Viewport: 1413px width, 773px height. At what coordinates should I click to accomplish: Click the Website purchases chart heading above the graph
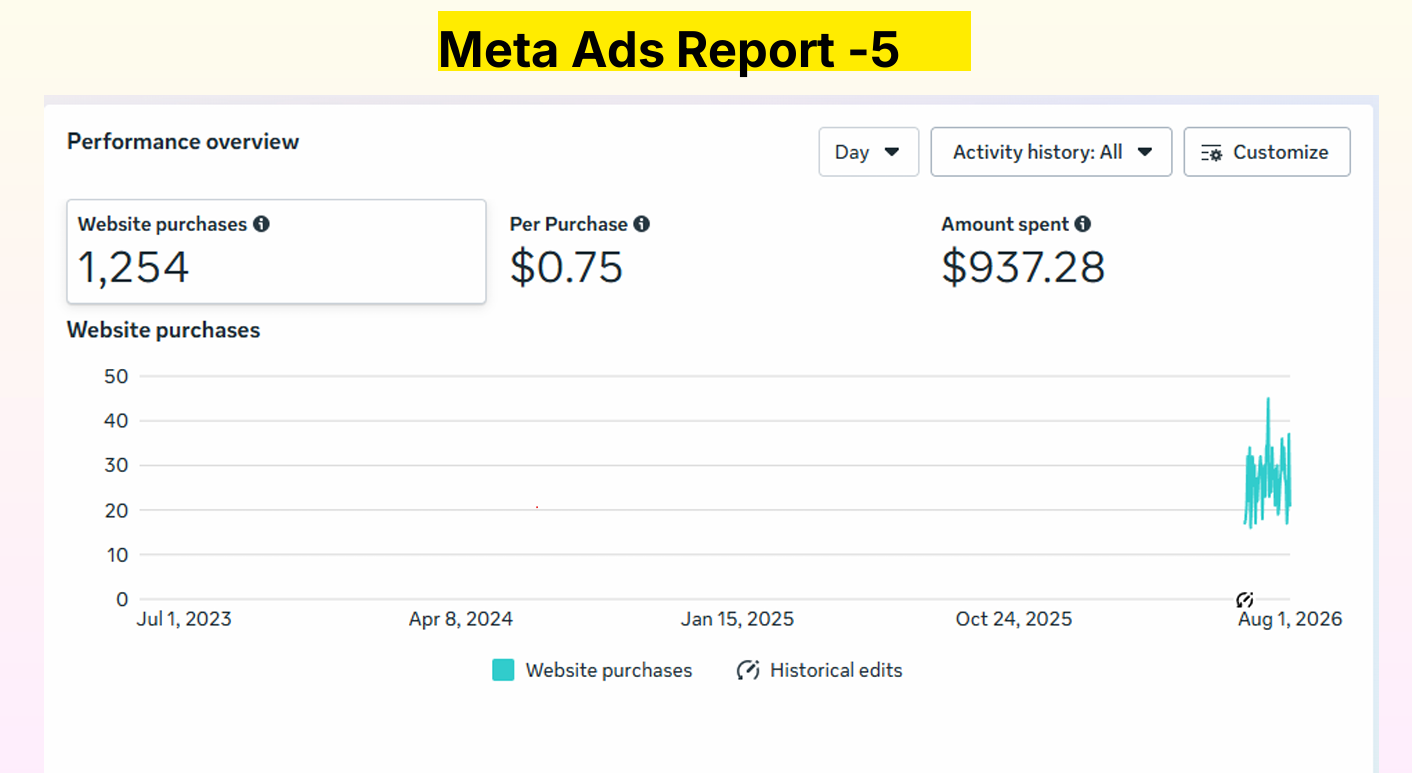coord(163,330)
